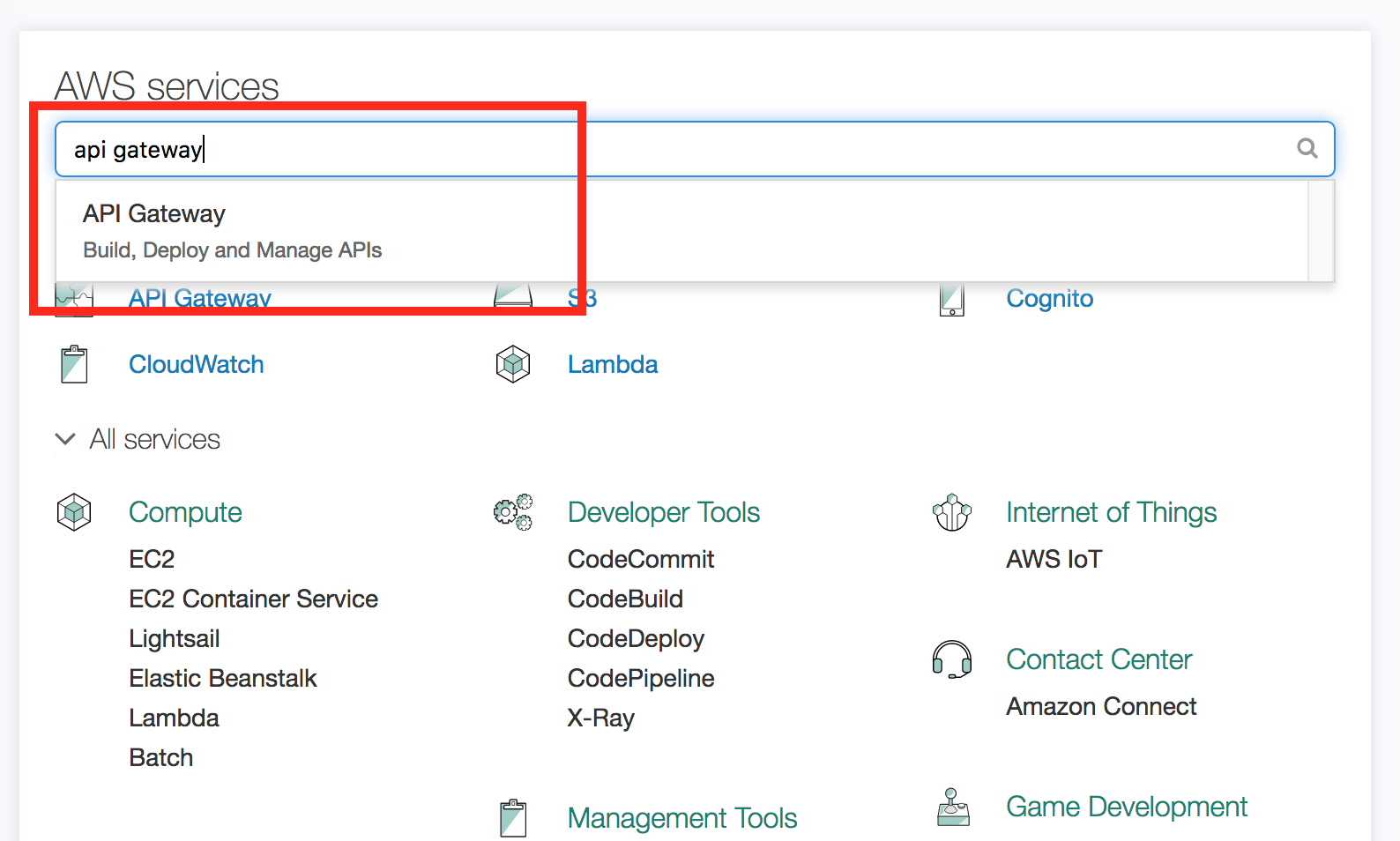Open Lightsail service
The height and width of the screenshot is (841, 1400).
[175, 638]
